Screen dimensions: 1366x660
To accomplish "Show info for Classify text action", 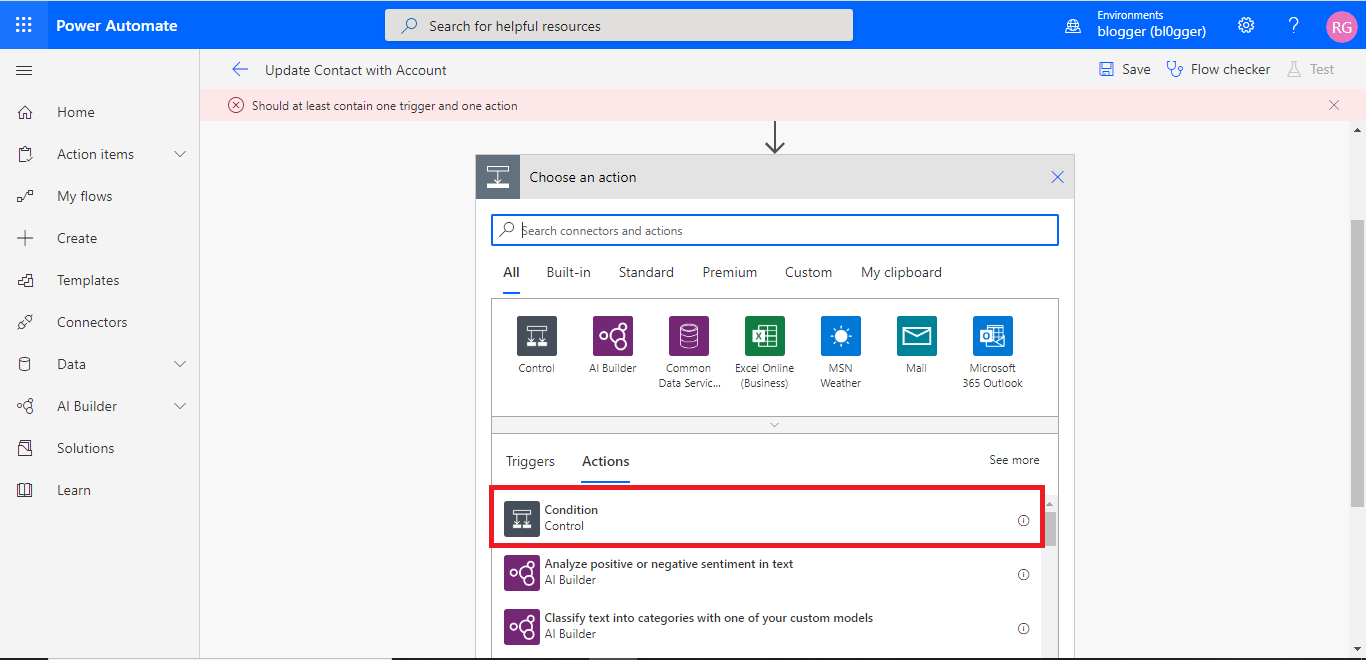I will click(1023, 628).
